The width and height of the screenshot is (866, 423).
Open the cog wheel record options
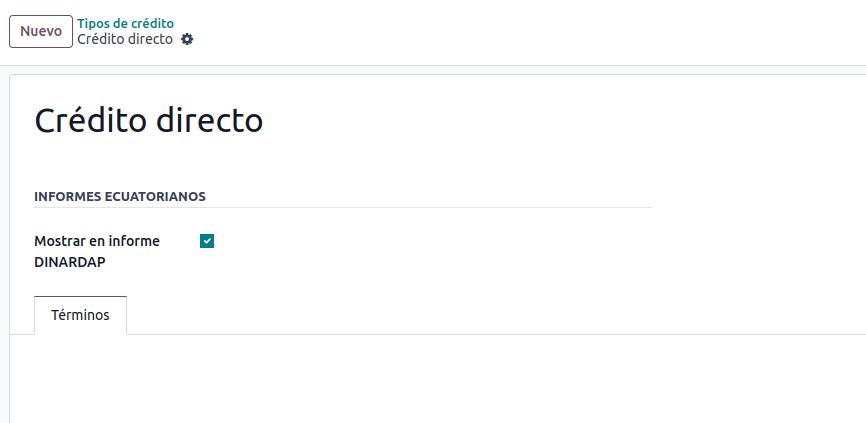click(x=187, y=39)
